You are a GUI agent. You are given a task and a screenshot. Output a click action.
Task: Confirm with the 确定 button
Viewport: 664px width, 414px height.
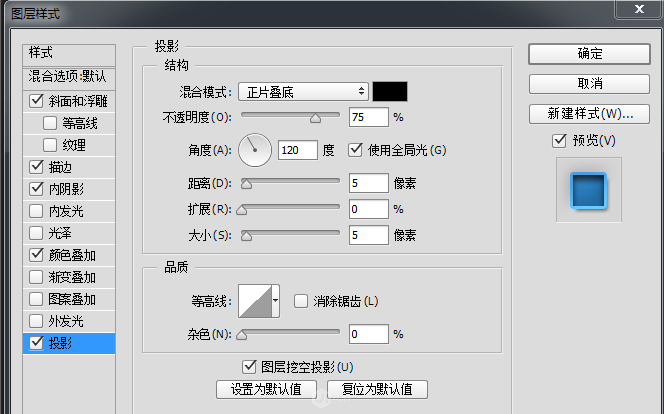[589, 54]
